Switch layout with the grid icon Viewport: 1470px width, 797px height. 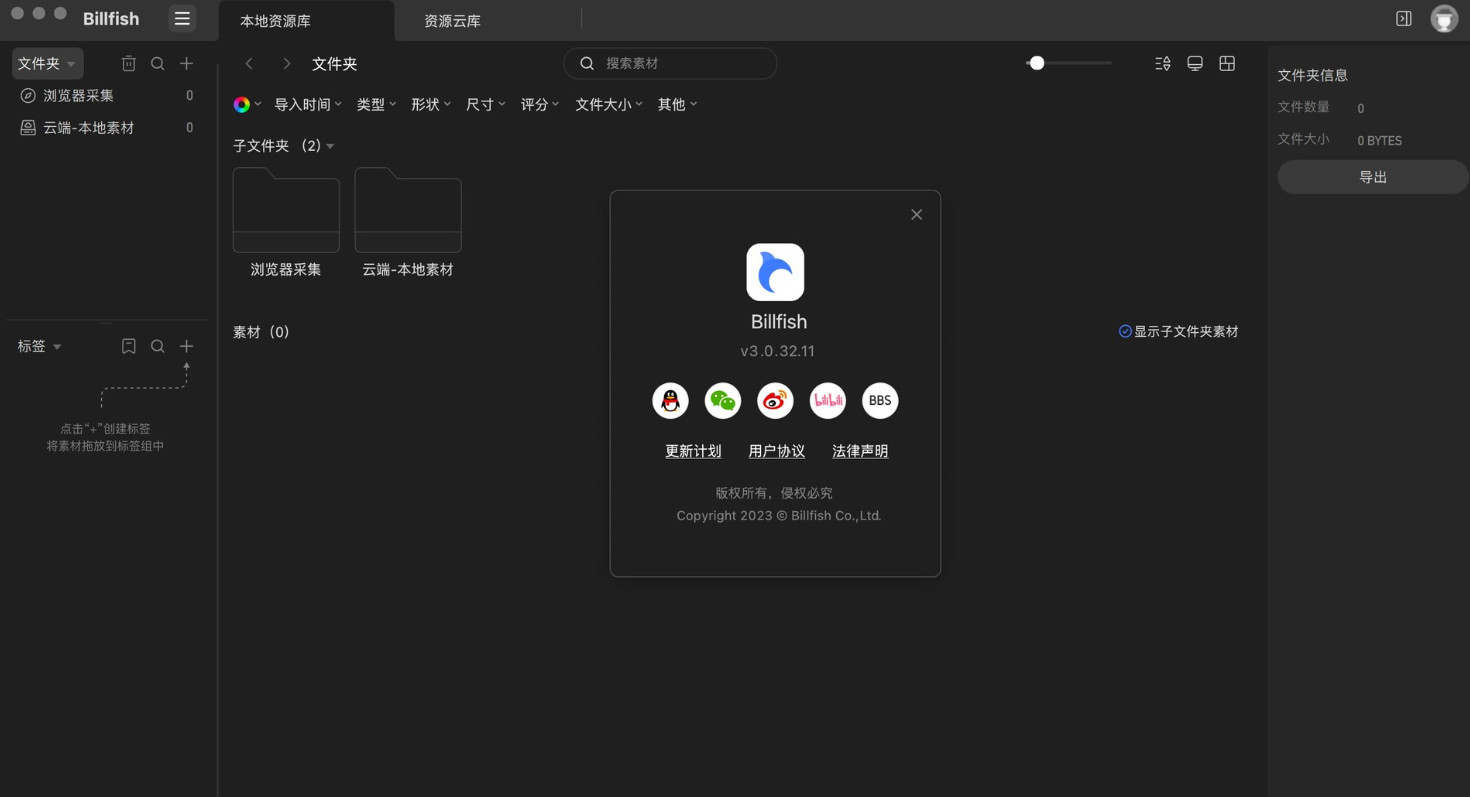(x=1227, y=63)
